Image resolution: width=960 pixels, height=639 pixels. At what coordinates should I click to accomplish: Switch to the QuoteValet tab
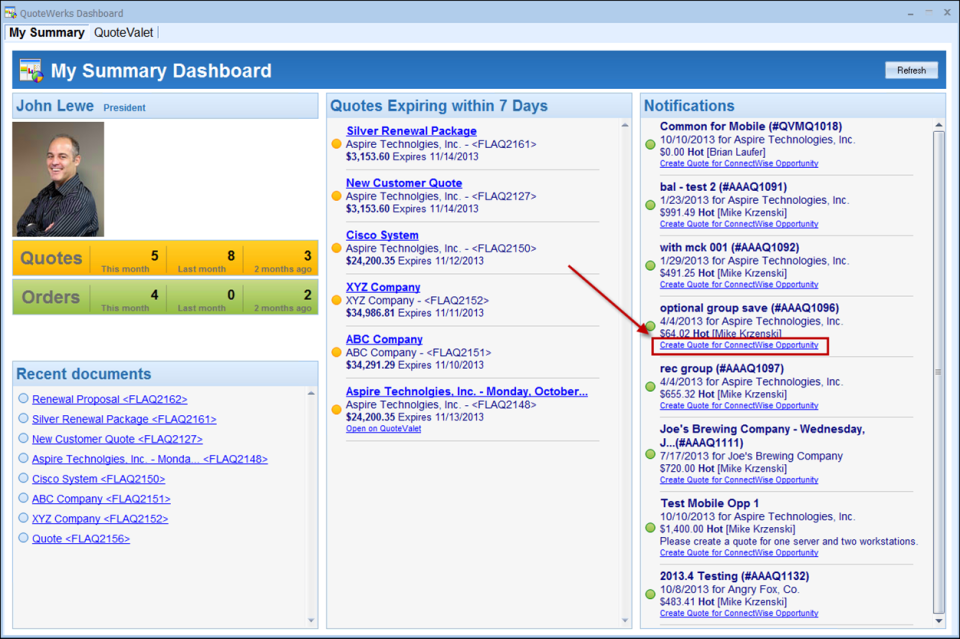123,32
